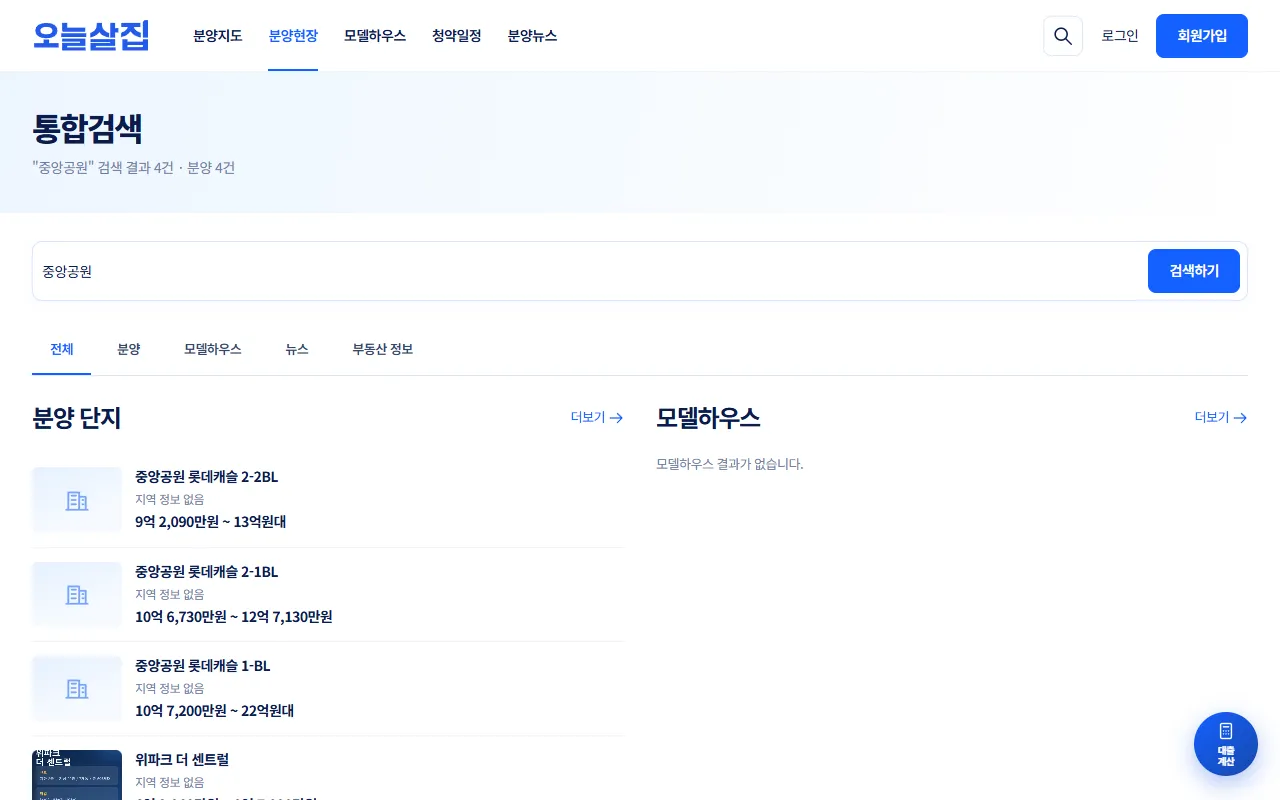This screenshot has width=1280, height=800.
Task: Open 모델하우스 in the top navigation
Action: click(375, 36)
